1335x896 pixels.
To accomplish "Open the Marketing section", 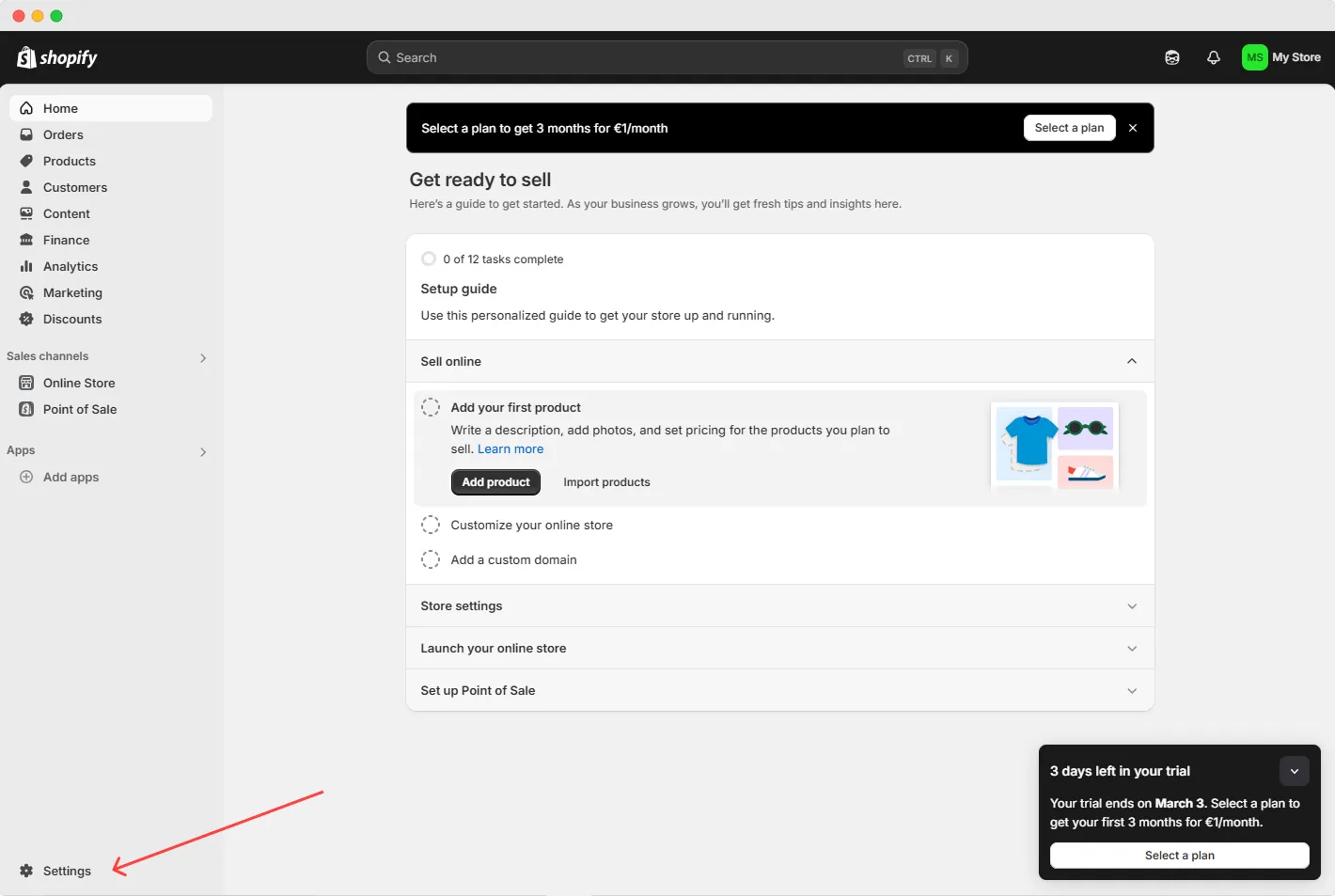I will (x=73, y=292).
